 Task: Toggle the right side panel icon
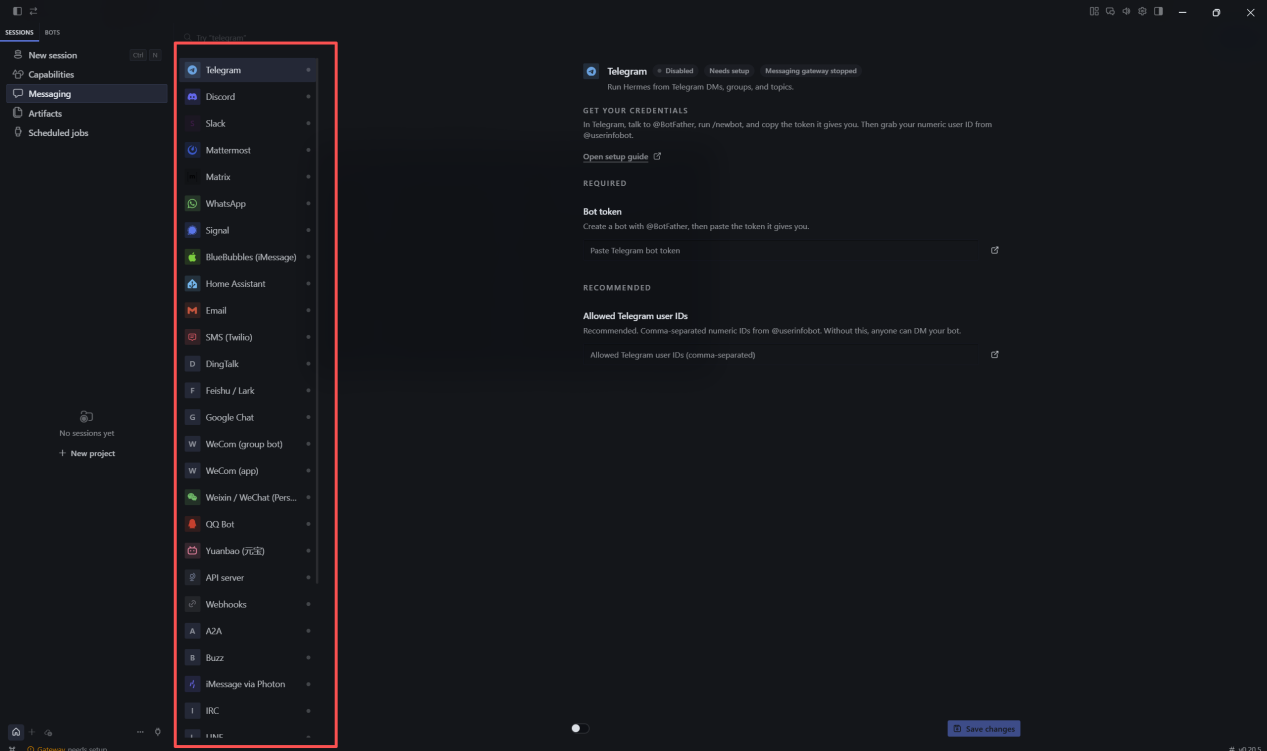click(1158, 11)
